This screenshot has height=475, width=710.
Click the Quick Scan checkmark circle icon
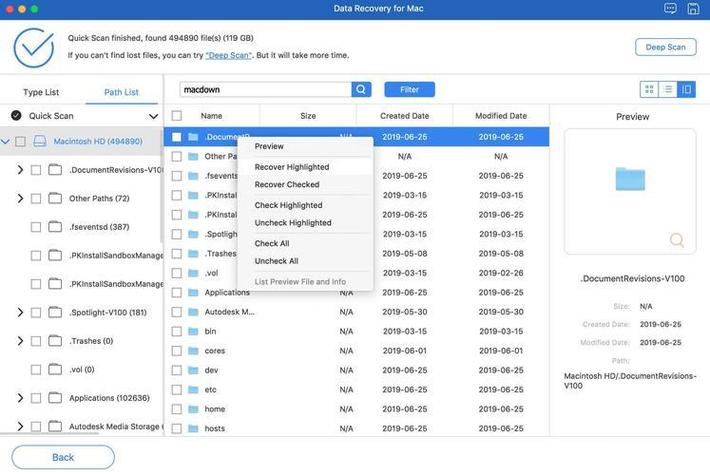[x=16, y=115]
